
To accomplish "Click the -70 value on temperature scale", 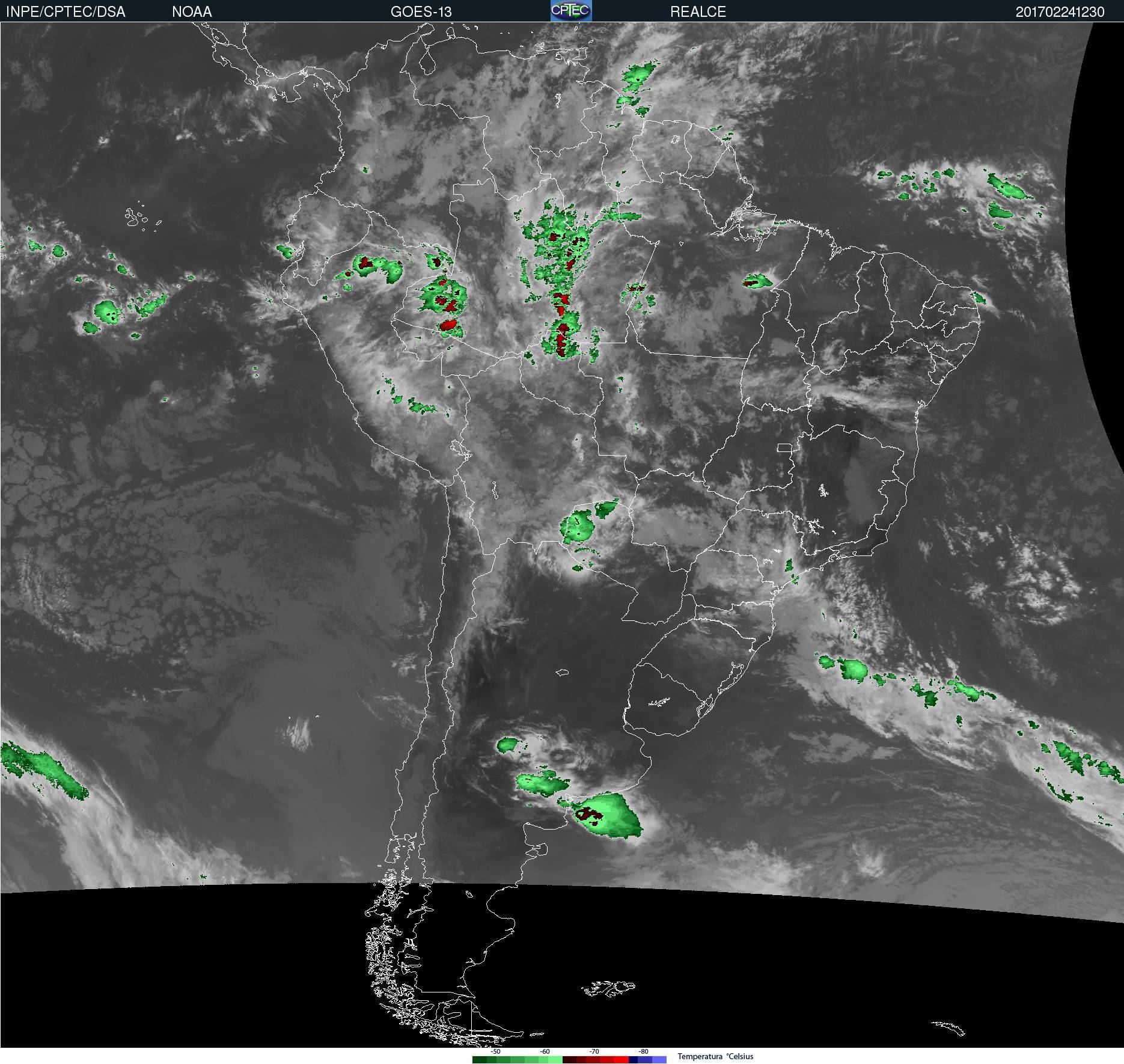I will (594, 1051).
